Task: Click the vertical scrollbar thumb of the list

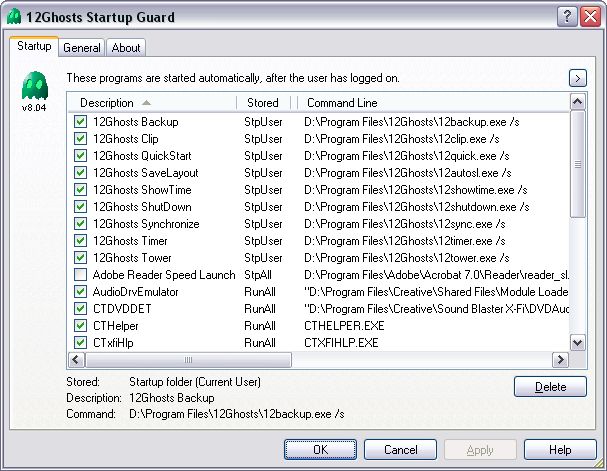Action: coord(578,164)
